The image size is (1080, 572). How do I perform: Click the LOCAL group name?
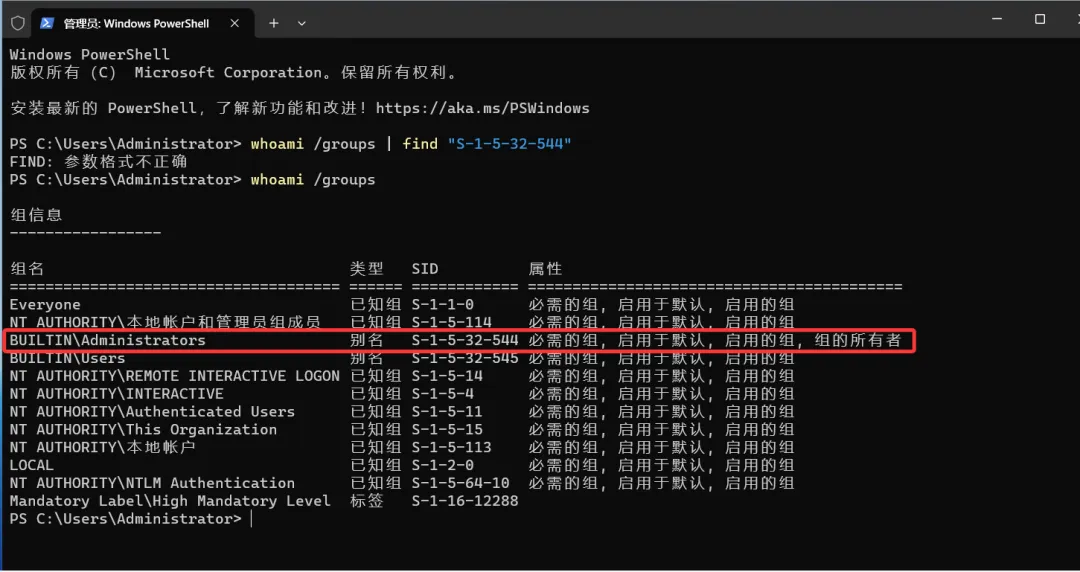pyautogui.click(x=32, y=465)
